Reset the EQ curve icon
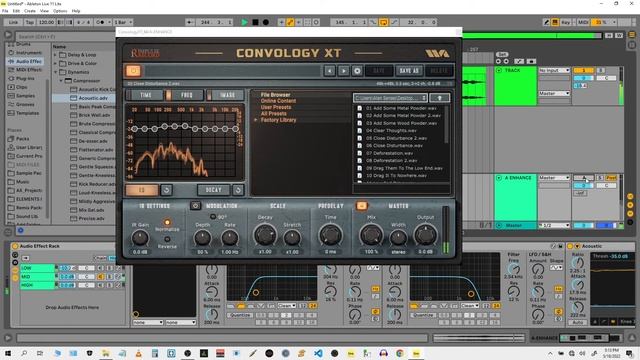Image resolution: width=640 pixels, height=360 pixels. tap(166, 190)
